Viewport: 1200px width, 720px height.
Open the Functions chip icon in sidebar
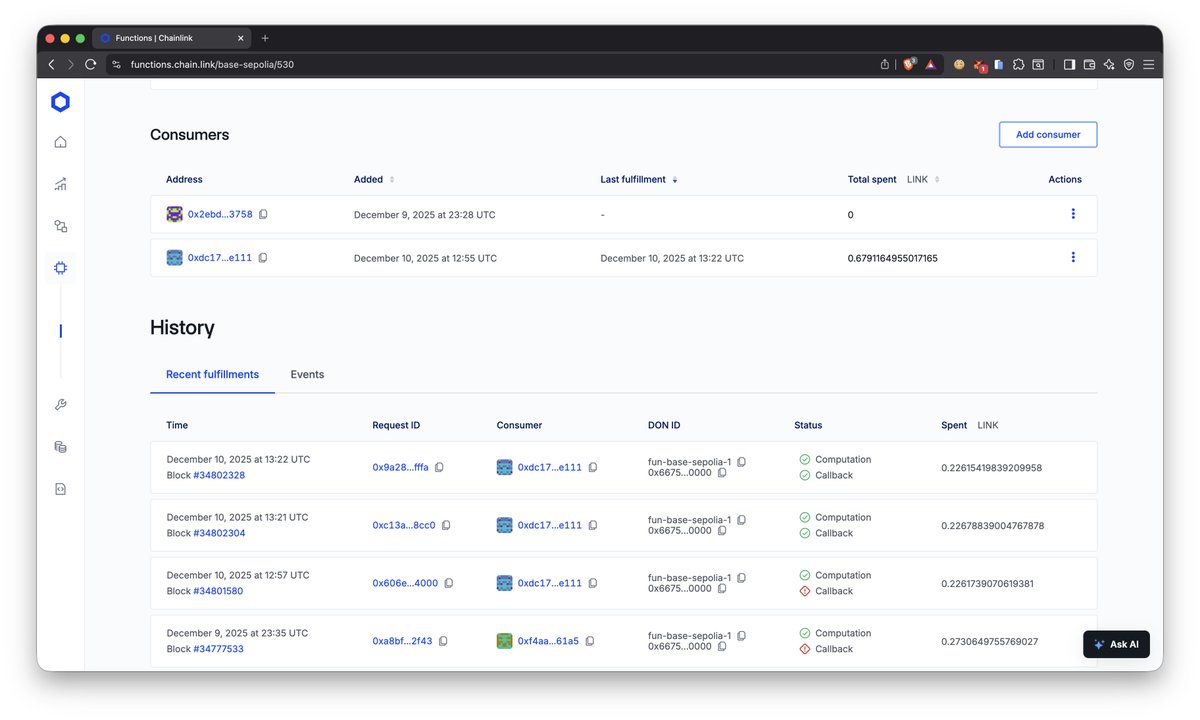pos(60,268)
